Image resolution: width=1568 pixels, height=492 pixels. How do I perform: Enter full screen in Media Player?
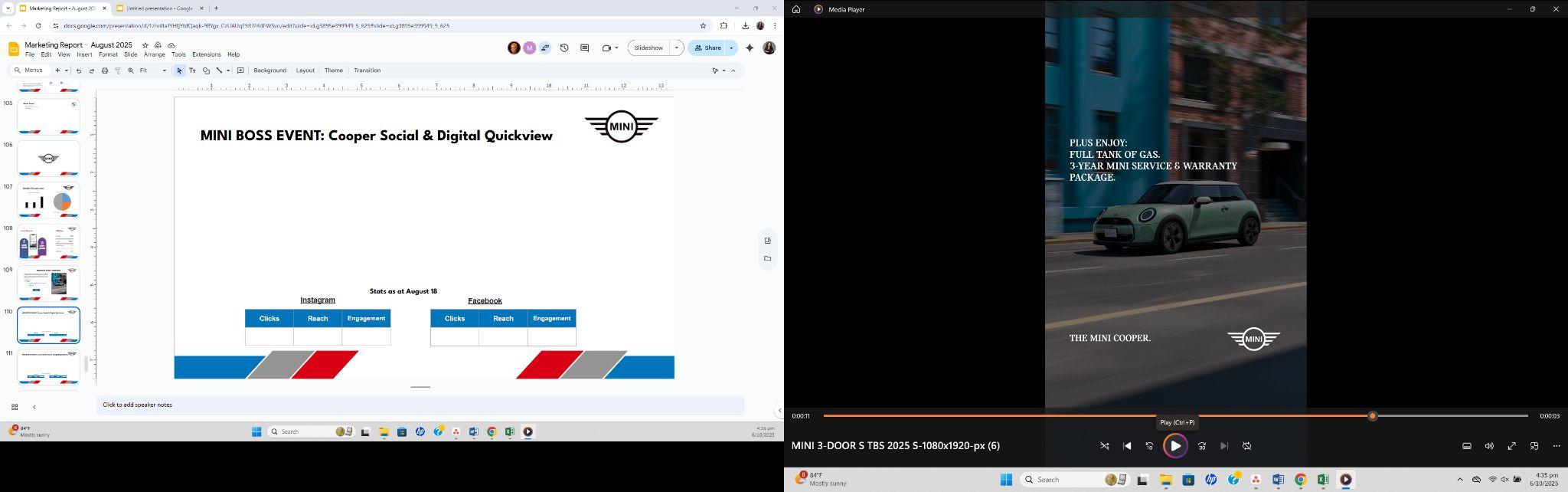click(1512, 446)
